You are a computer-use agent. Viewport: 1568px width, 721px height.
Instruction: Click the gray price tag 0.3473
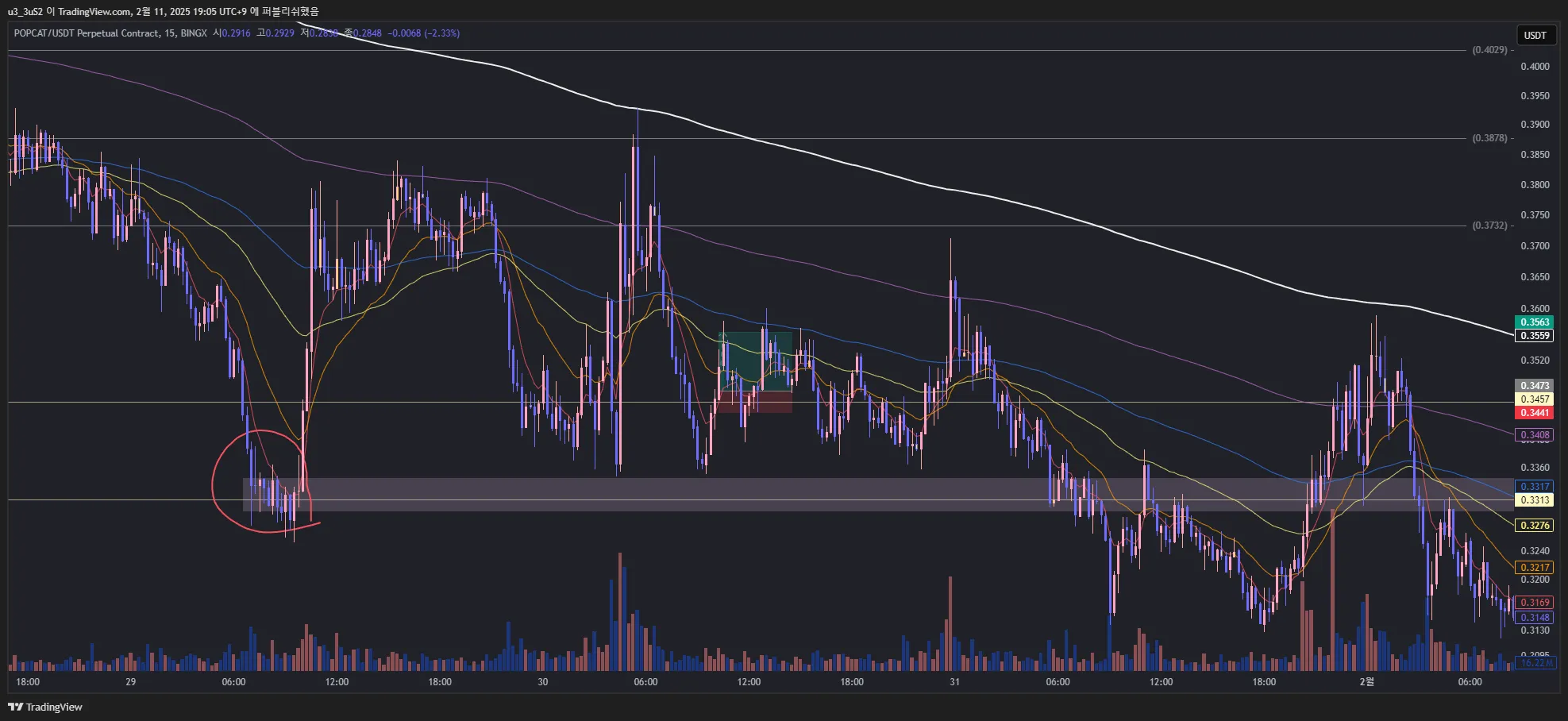click(1535, 385)
